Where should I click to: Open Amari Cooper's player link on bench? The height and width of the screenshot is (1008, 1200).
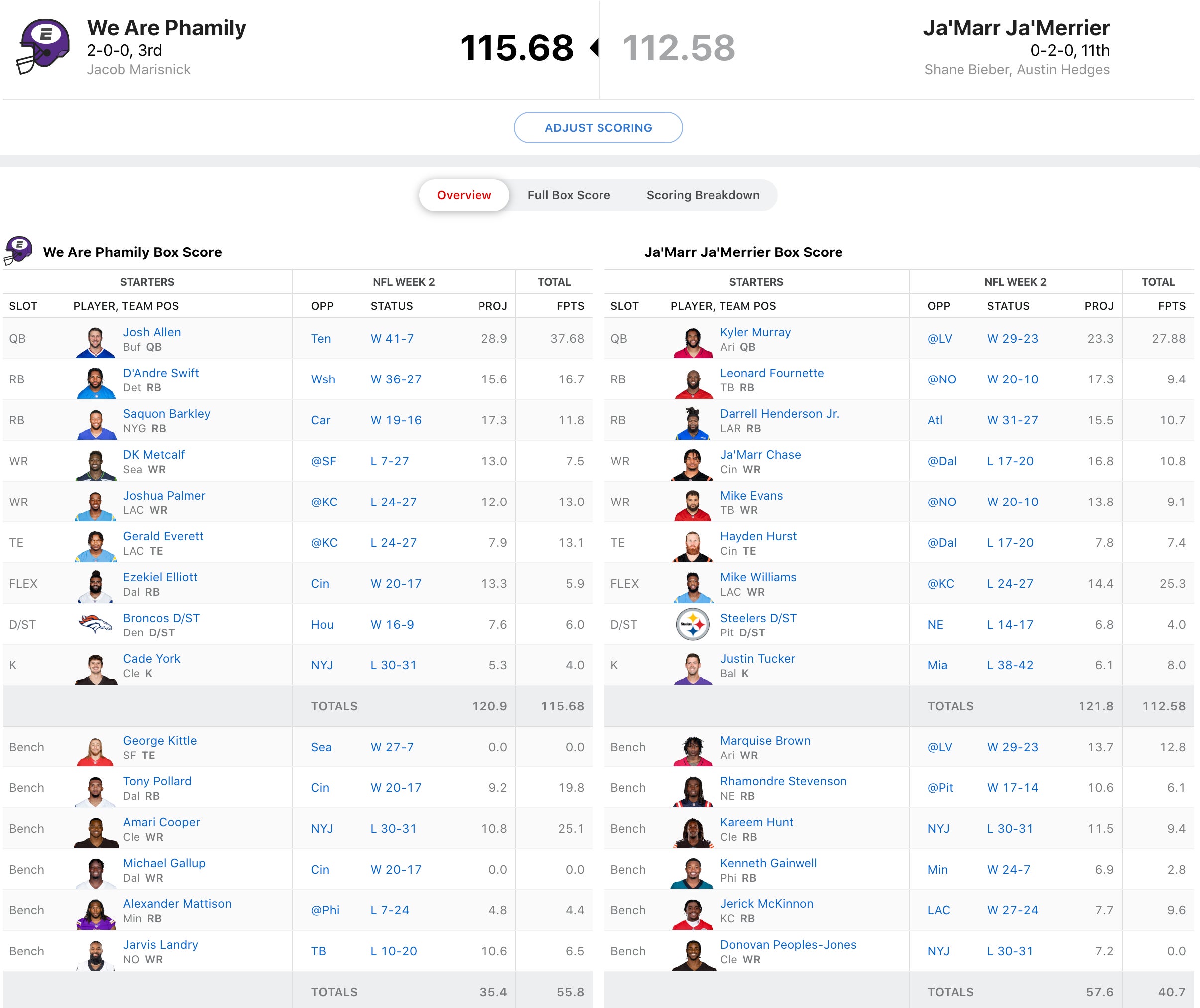point(162,822)
